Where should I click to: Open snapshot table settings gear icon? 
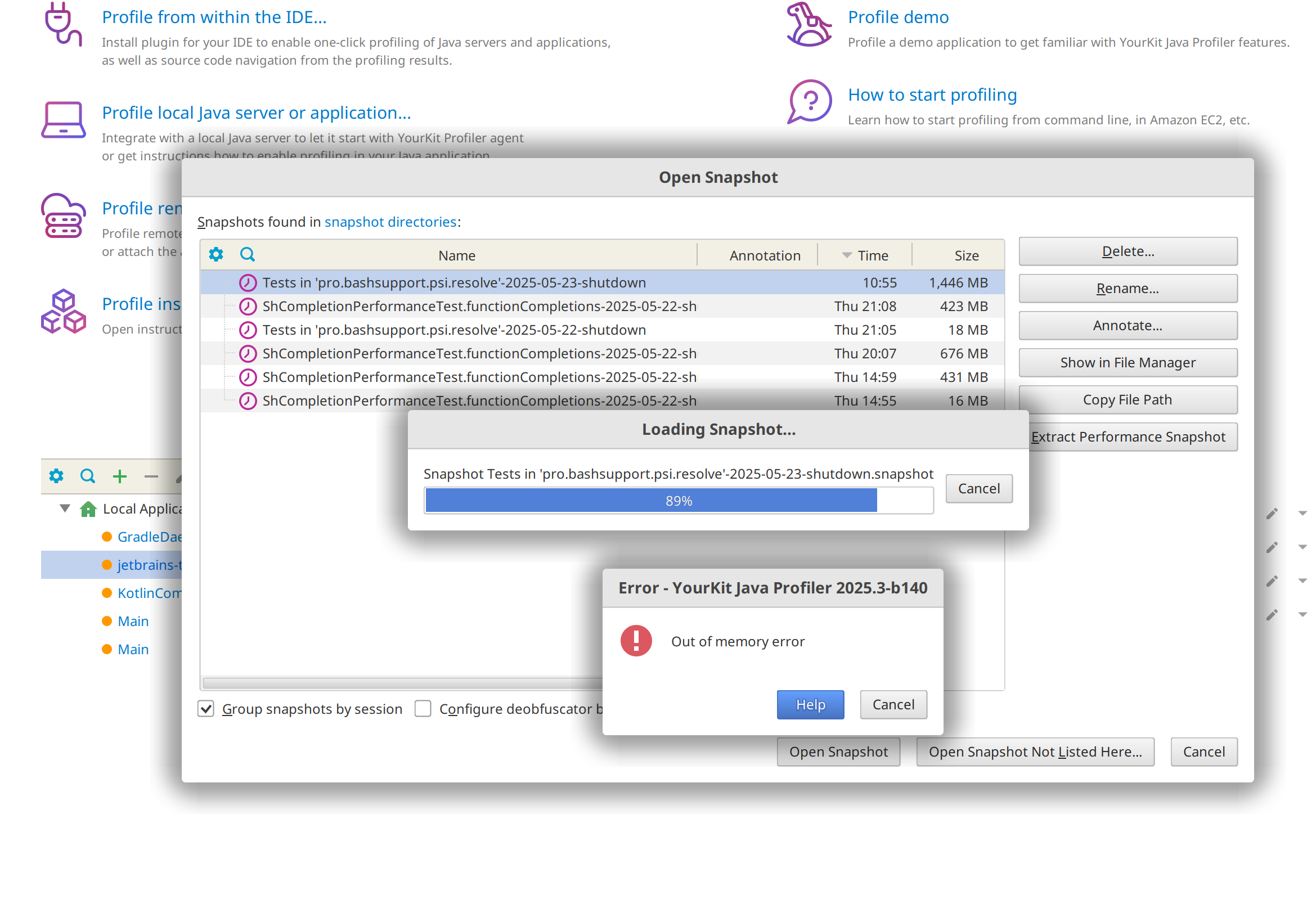click(x=216, y=254)
